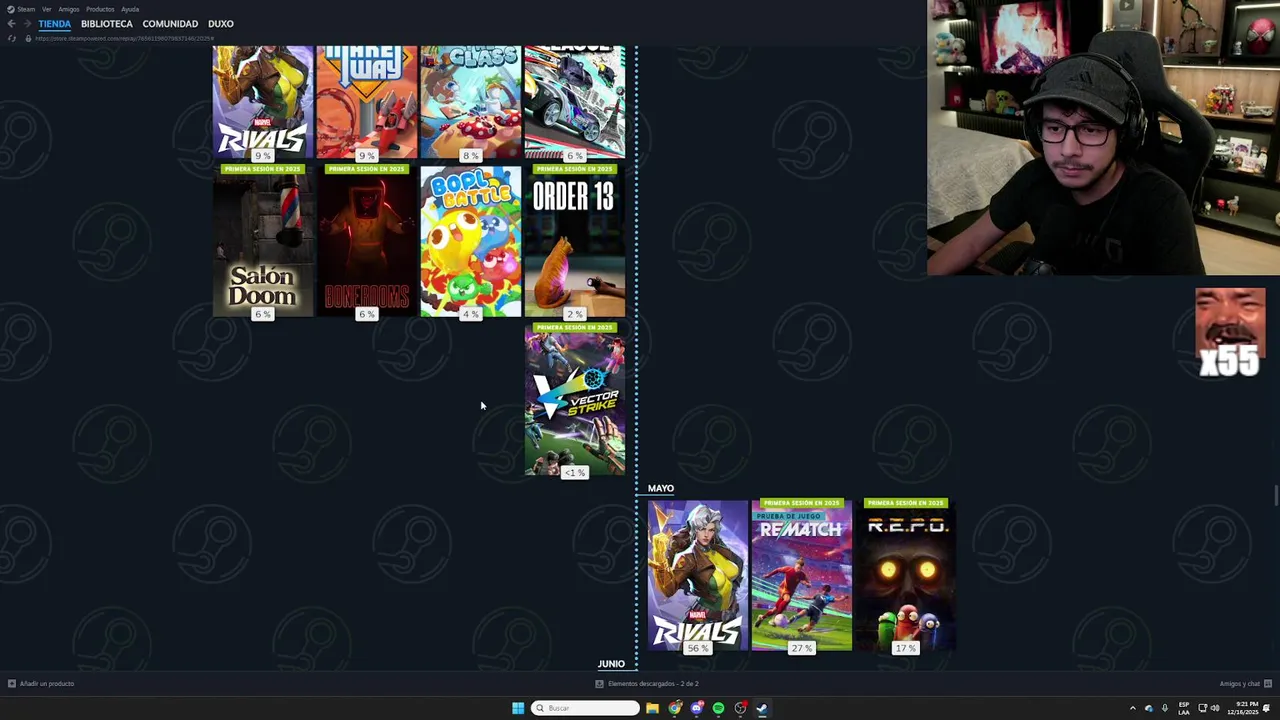Click the store URL address text

point(125,38)
